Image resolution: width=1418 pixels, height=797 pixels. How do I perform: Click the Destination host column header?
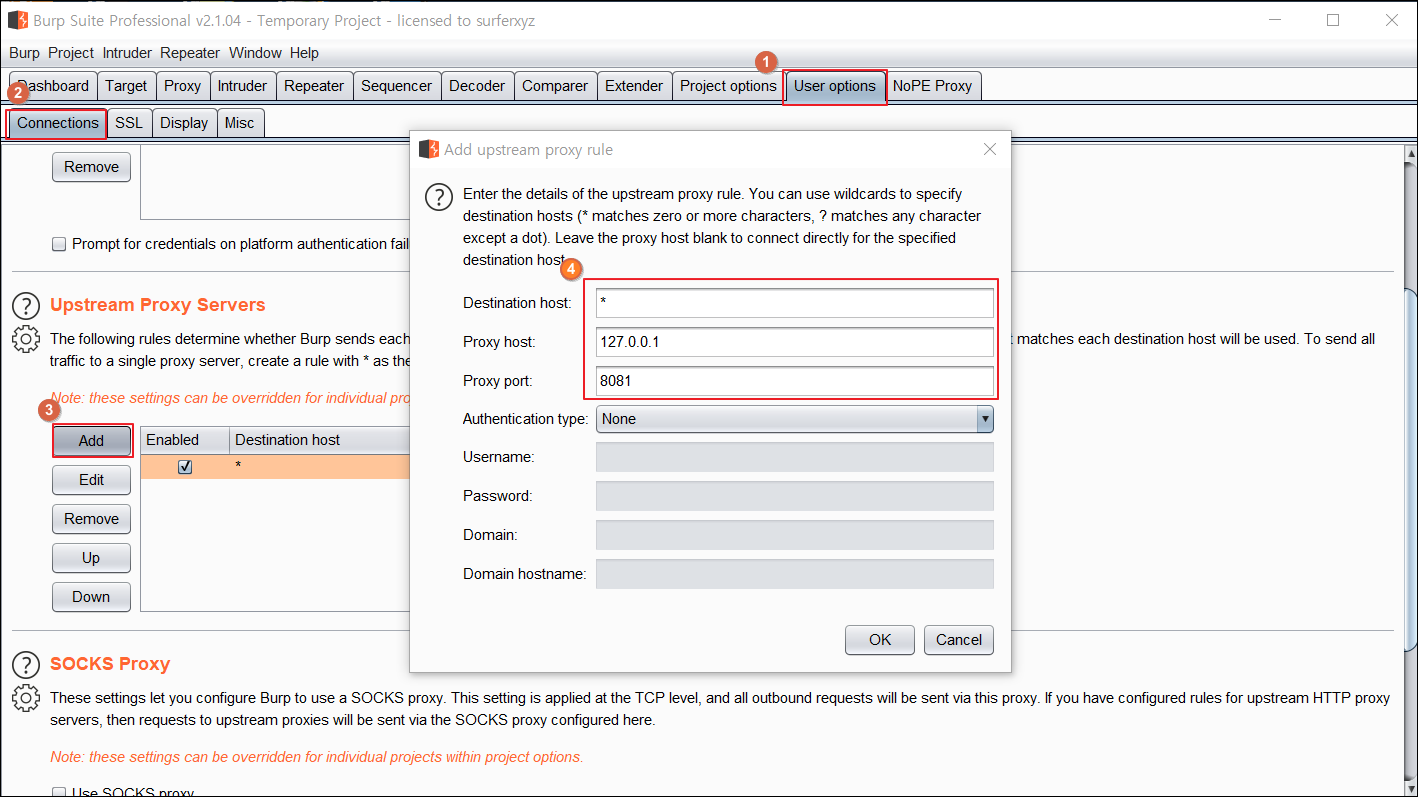pyautogui.click(x=320, y=440)
